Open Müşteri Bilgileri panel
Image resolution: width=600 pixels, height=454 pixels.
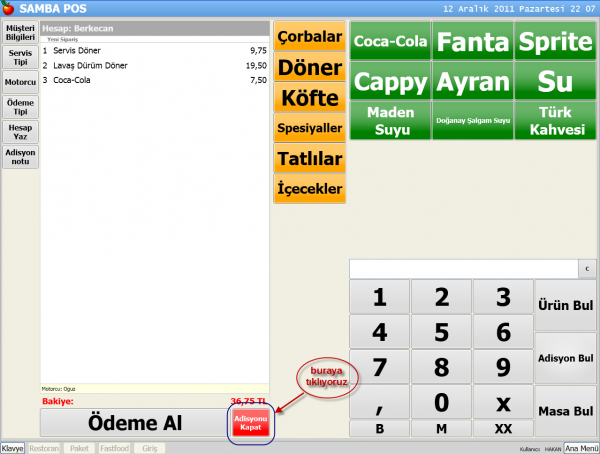(x=20, y=33)
